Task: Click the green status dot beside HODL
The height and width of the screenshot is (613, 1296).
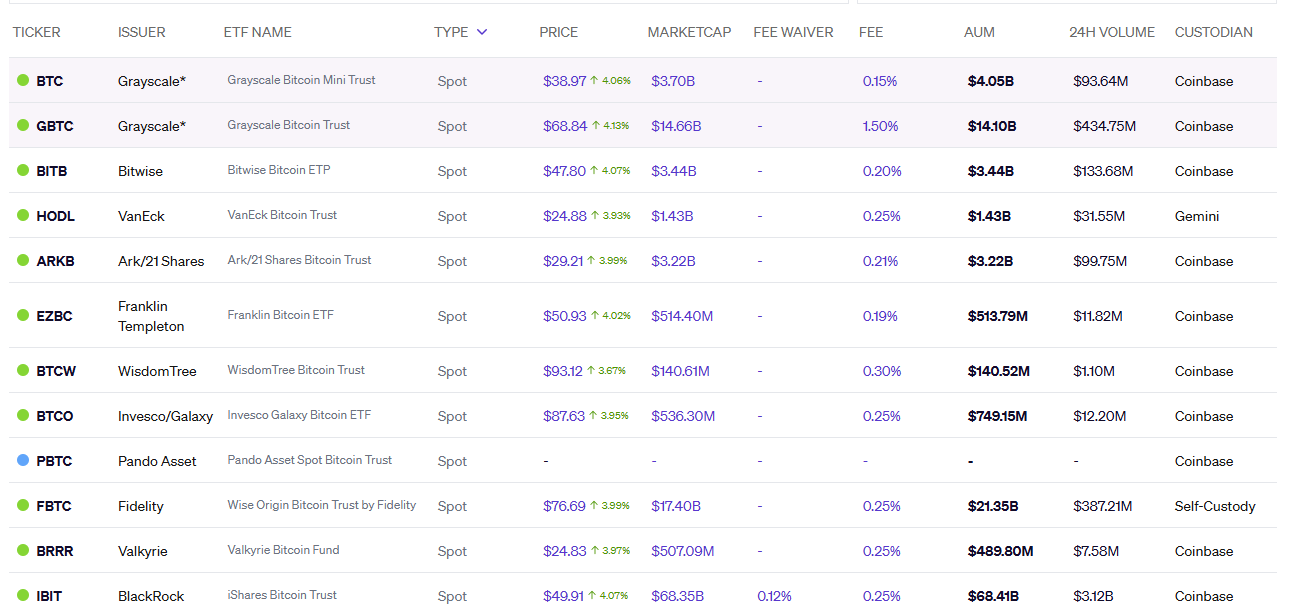Action: pyautogui.click(x=23, y=216)
